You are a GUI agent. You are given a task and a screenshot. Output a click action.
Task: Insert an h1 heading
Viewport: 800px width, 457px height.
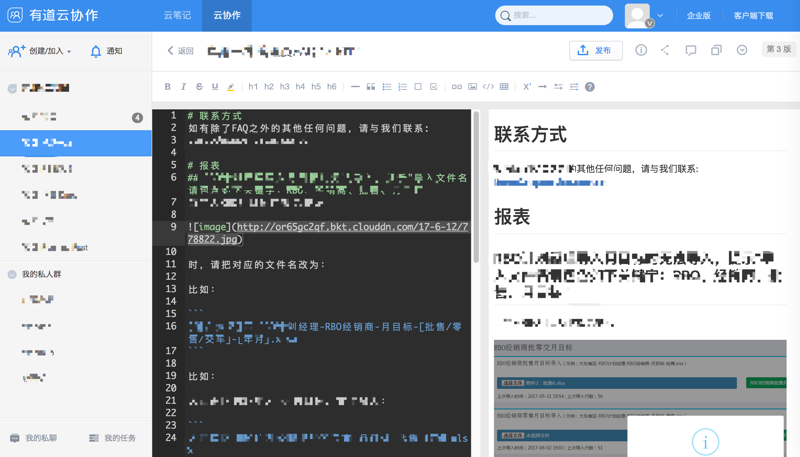(x=253, y=87)
